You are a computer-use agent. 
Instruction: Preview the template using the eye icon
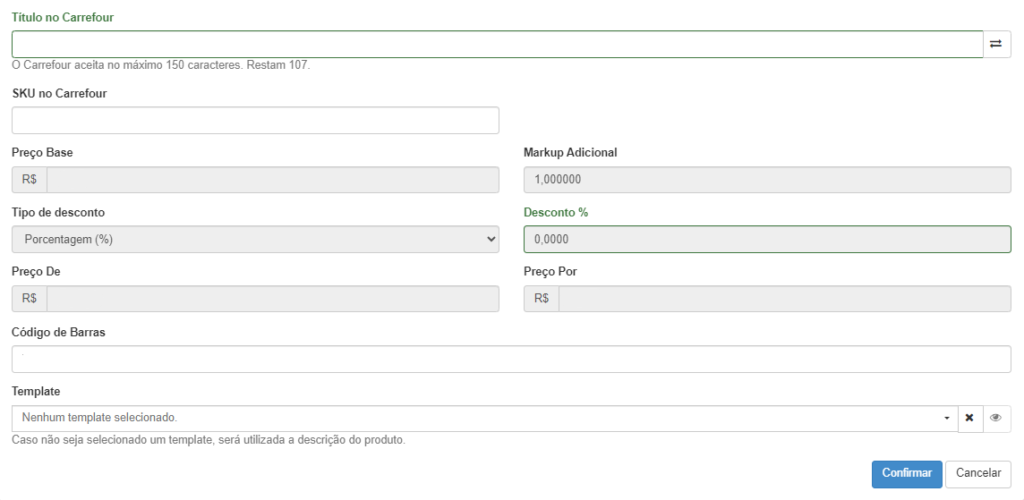pos(997,418)
